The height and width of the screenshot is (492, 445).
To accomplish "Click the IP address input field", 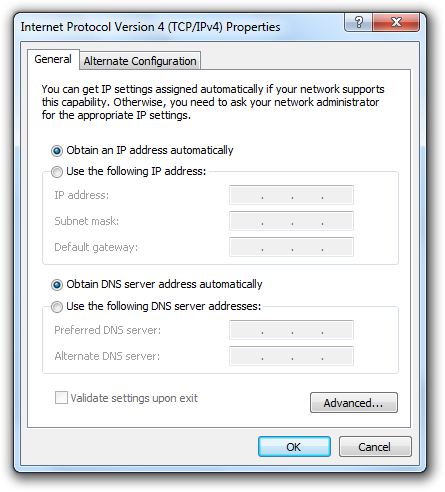I will tap(291, 195).
